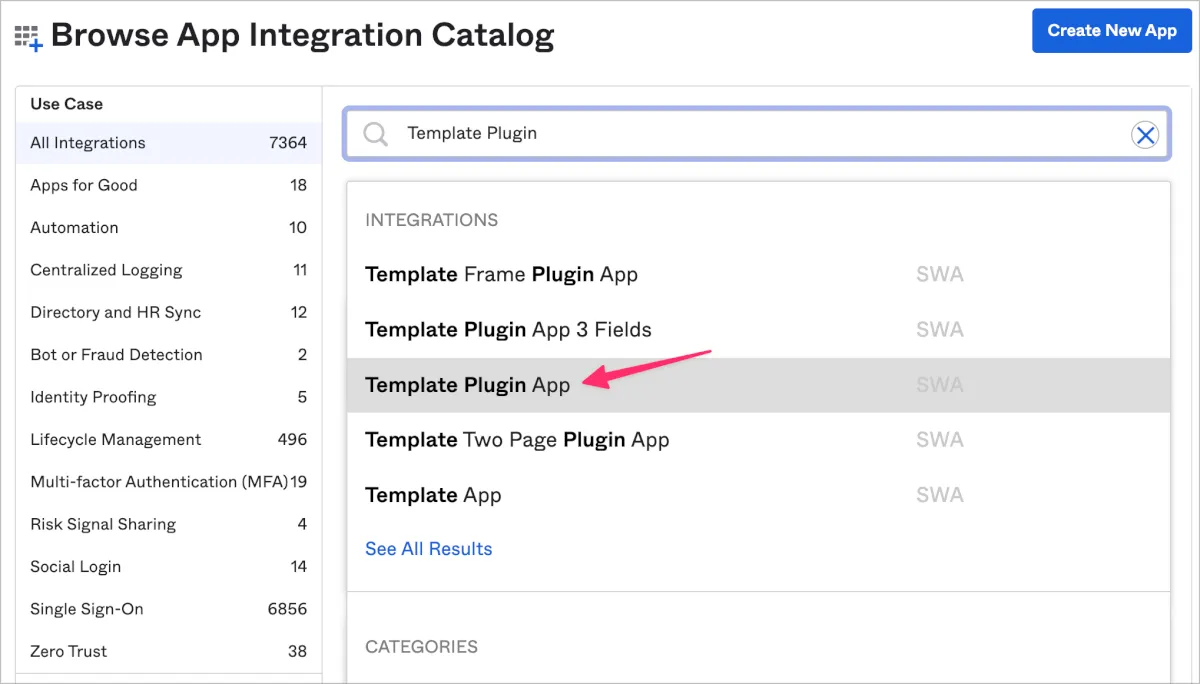
Task: Select Centralized Logging use case
Action: (x=106, y=270)
